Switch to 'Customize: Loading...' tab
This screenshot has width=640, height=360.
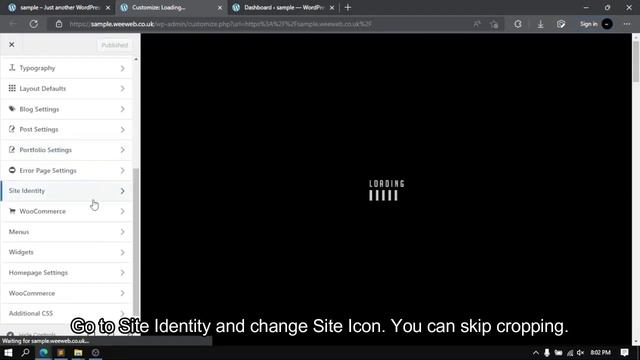click(x=171, y=7)
